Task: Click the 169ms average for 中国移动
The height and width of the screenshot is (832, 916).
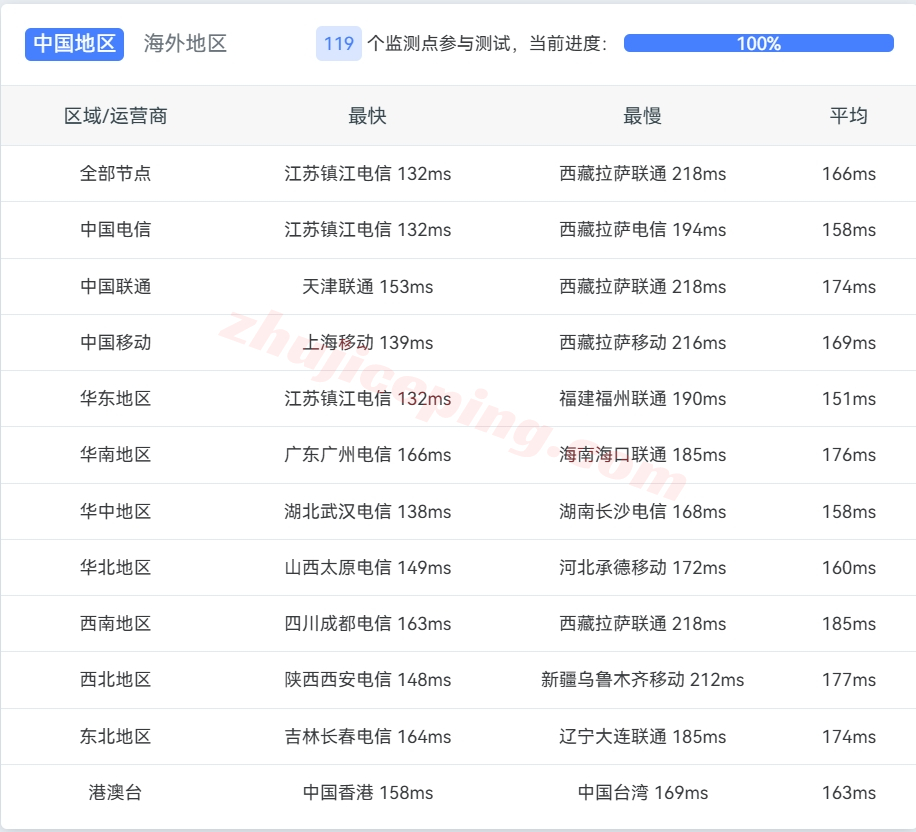Action: pyautogui.click(x=849, y=342)
